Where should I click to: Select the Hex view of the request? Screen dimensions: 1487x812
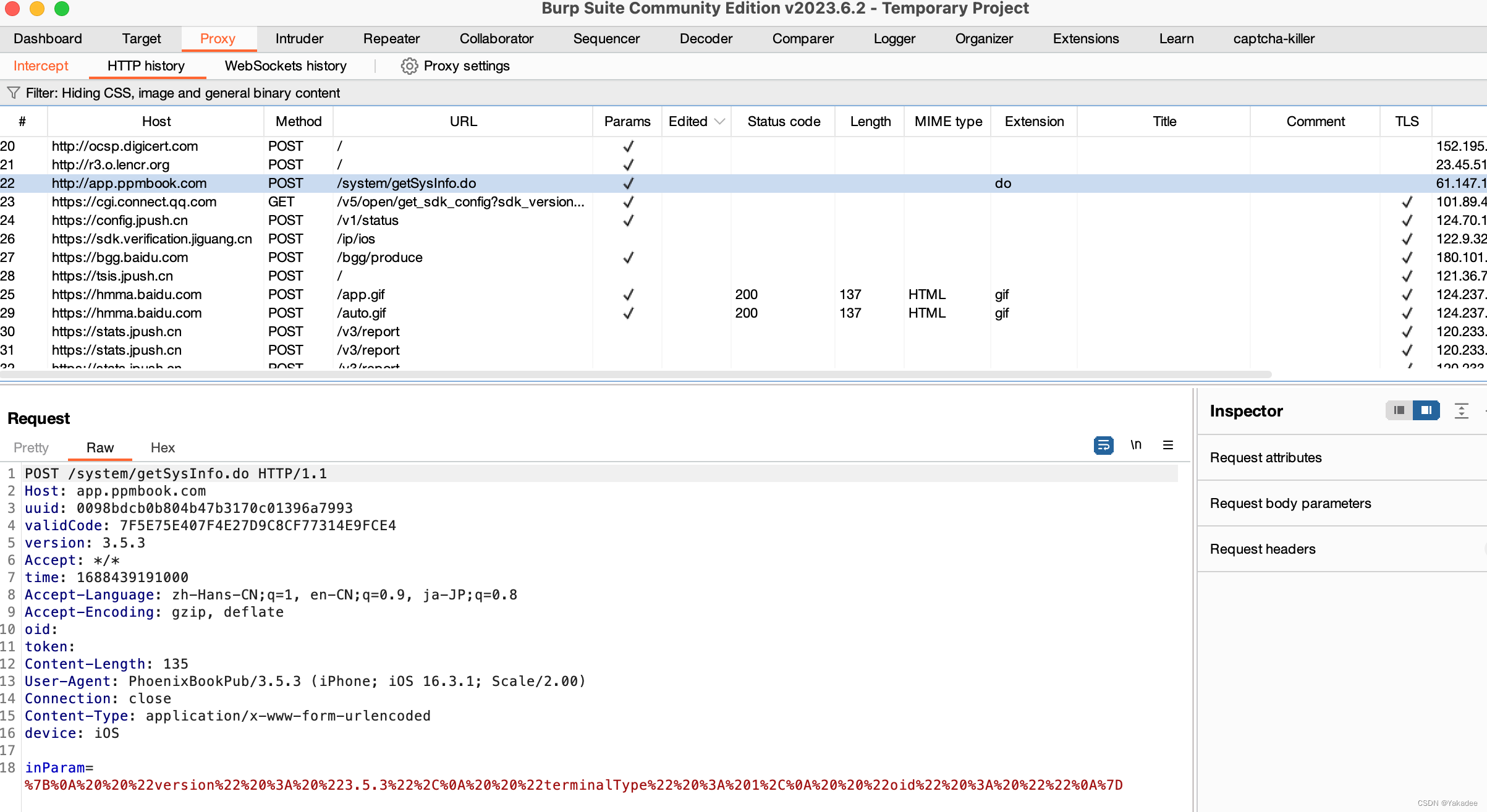tap(162, 447)
